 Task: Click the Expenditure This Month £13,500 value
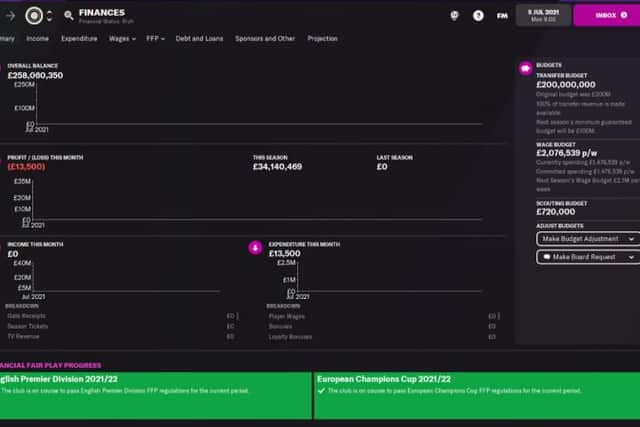(284, 254)
